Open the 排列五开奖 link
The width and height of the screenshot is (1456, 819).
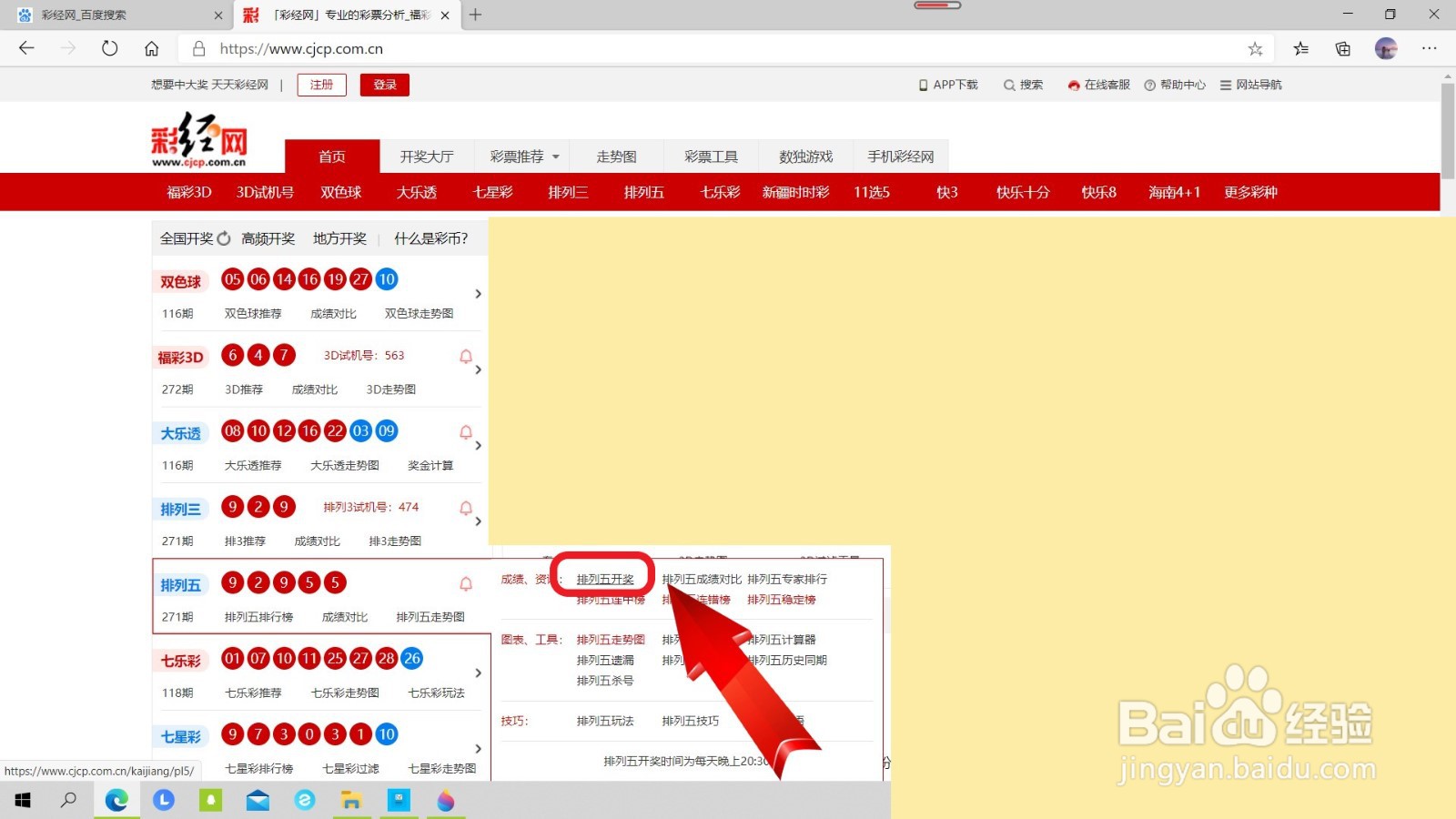point(605,579)
